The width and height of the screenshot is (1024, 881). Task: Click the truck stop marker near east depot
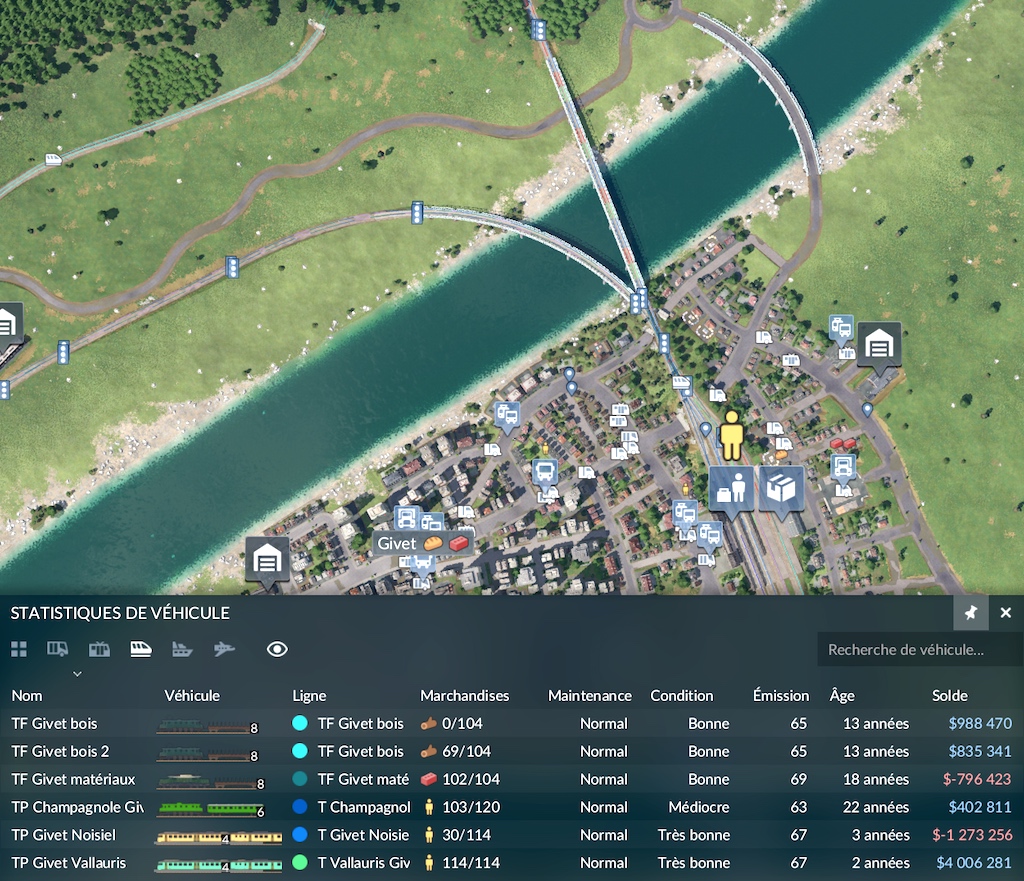[x=841, y=328]
